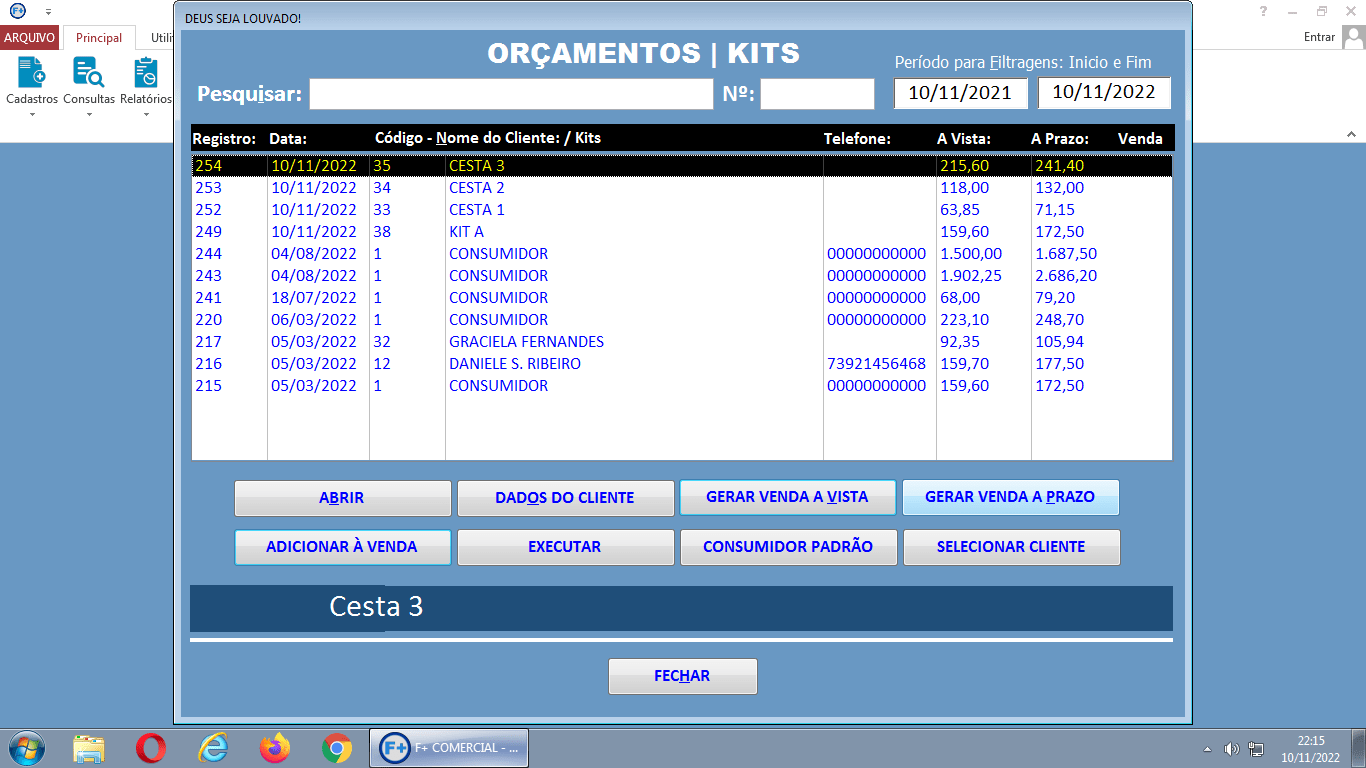Screen dimensions: 1366x768
Task: Open the Consultas ribbon icon
Action: point(89,73)
